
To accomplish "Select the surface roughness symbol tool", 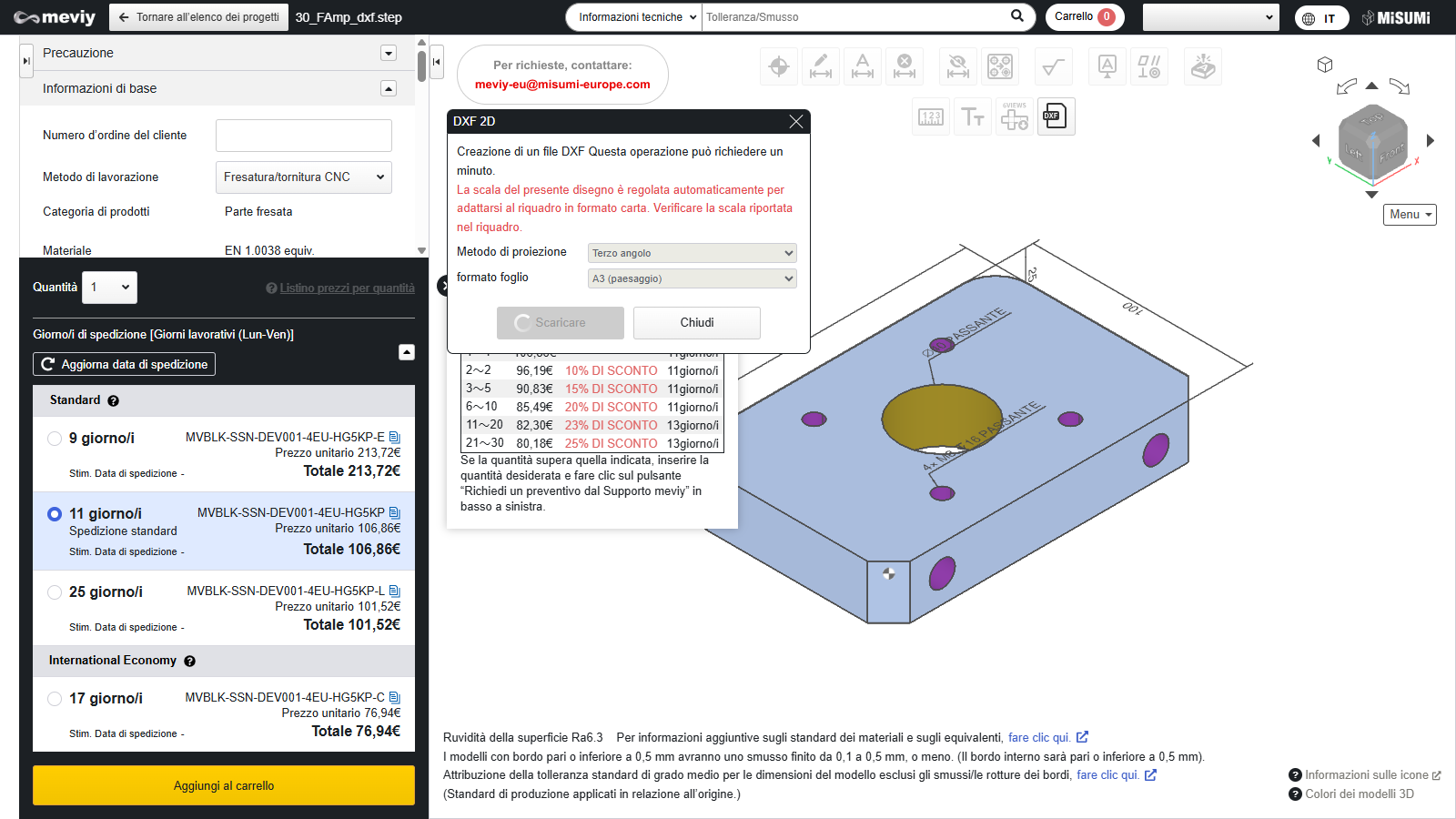I will click(x=1054, y=66).
